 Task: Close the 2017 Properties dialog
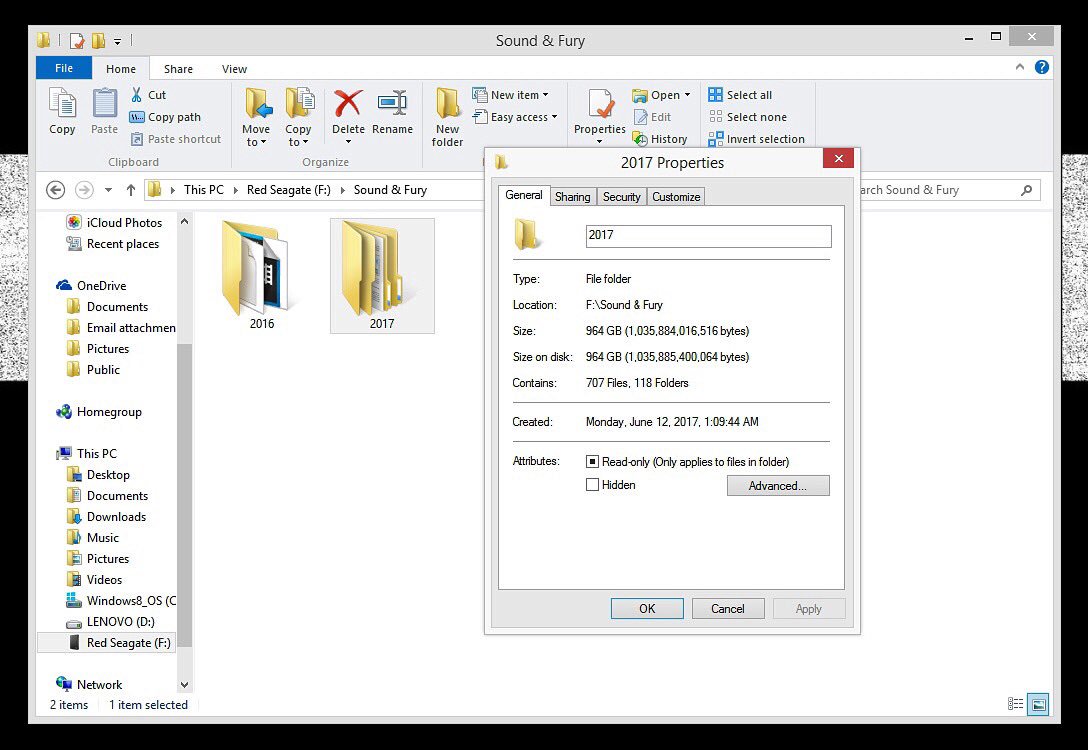coord(838,158)
